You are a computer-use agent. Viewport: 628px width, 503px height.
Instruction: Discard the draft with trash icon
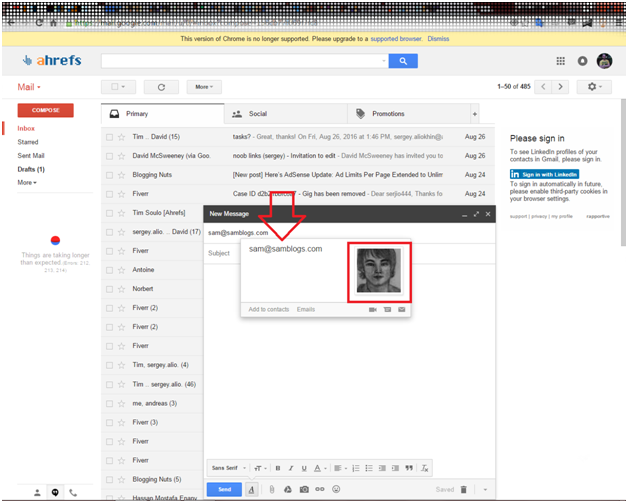point(464,489)
